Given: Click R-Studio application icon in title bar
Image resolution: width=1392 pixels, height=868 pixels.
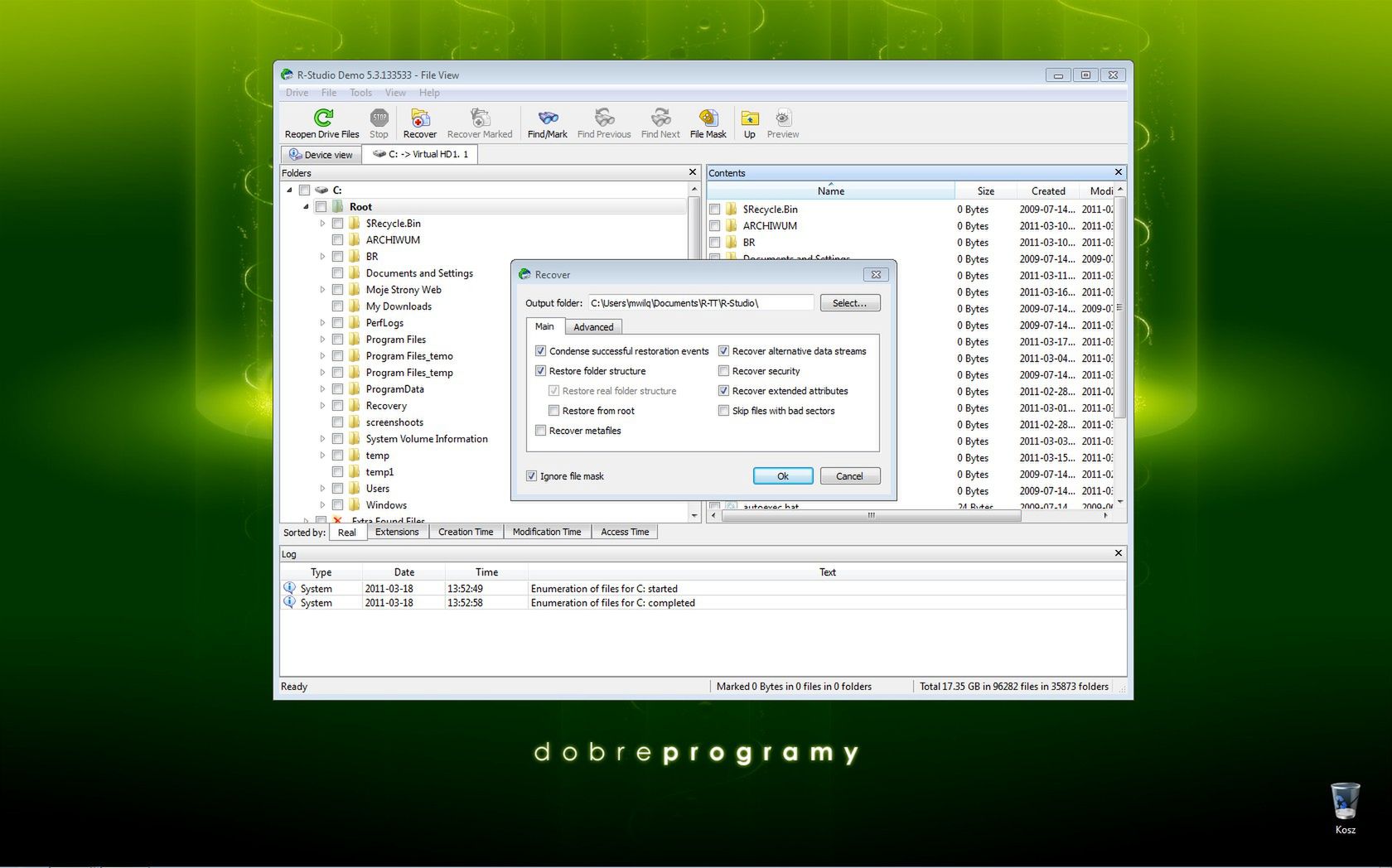Looking at the screenshot, I should [287, 75].
